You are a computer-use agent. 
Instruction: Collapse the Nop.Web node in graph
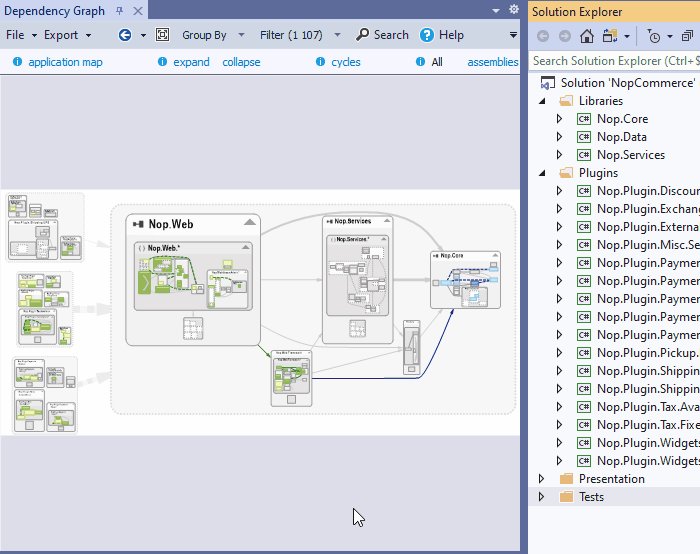click(250, 222)
